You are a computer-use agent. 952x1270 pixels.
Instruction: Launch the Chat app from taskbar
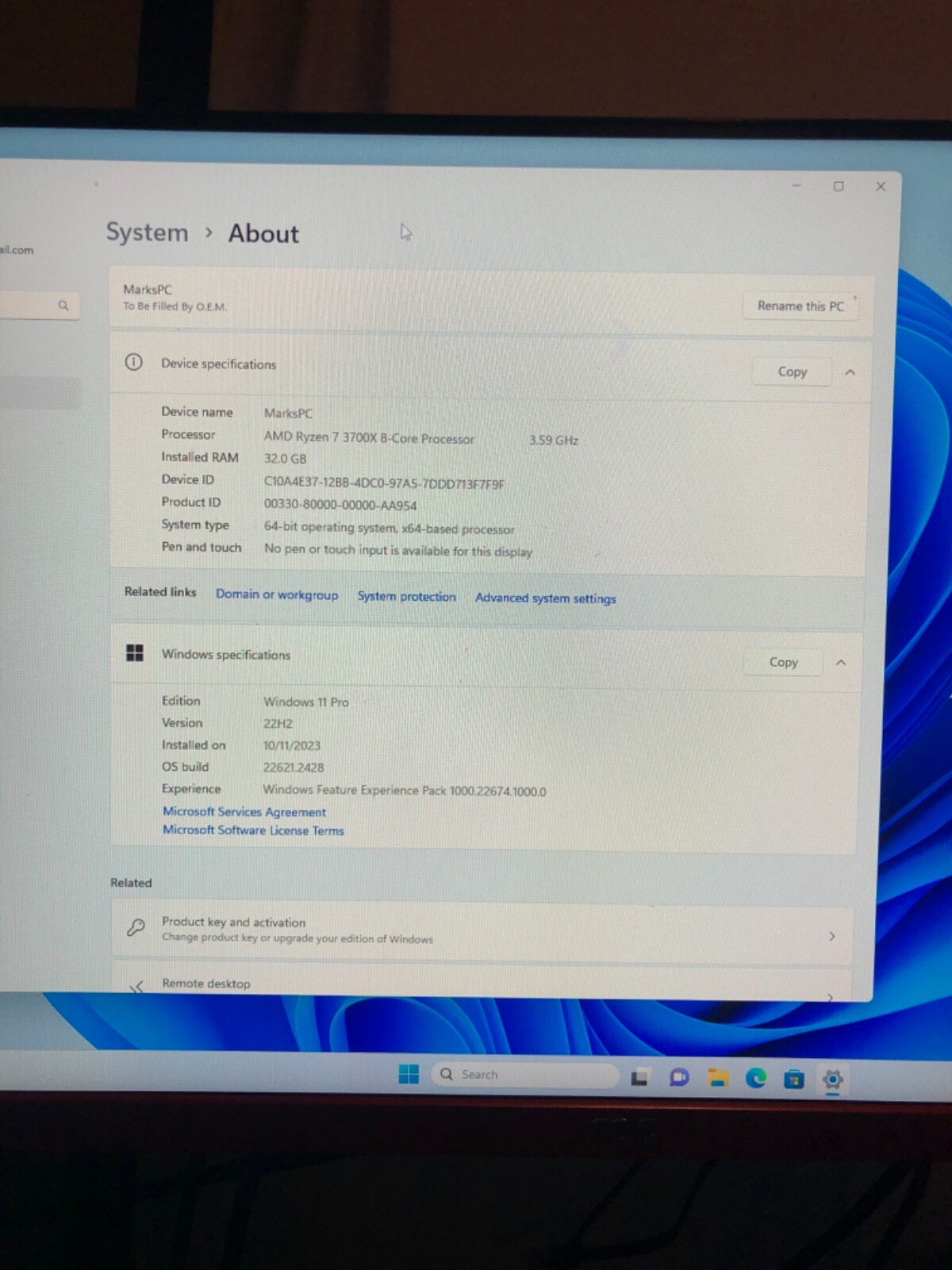[679, 1077]
